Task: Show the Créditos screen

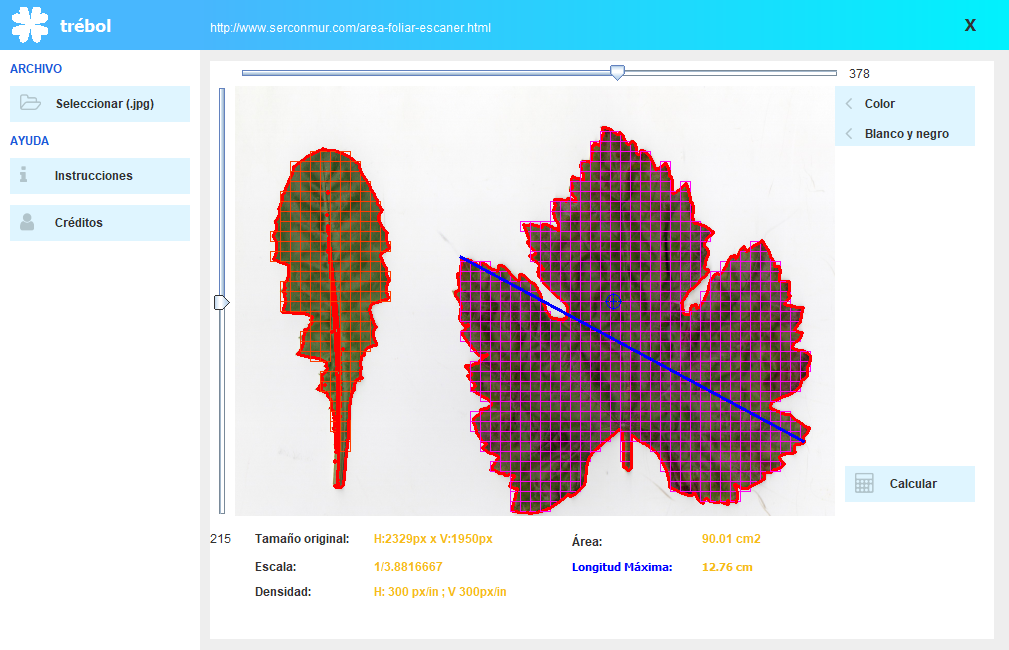Action: click(100, 223)
